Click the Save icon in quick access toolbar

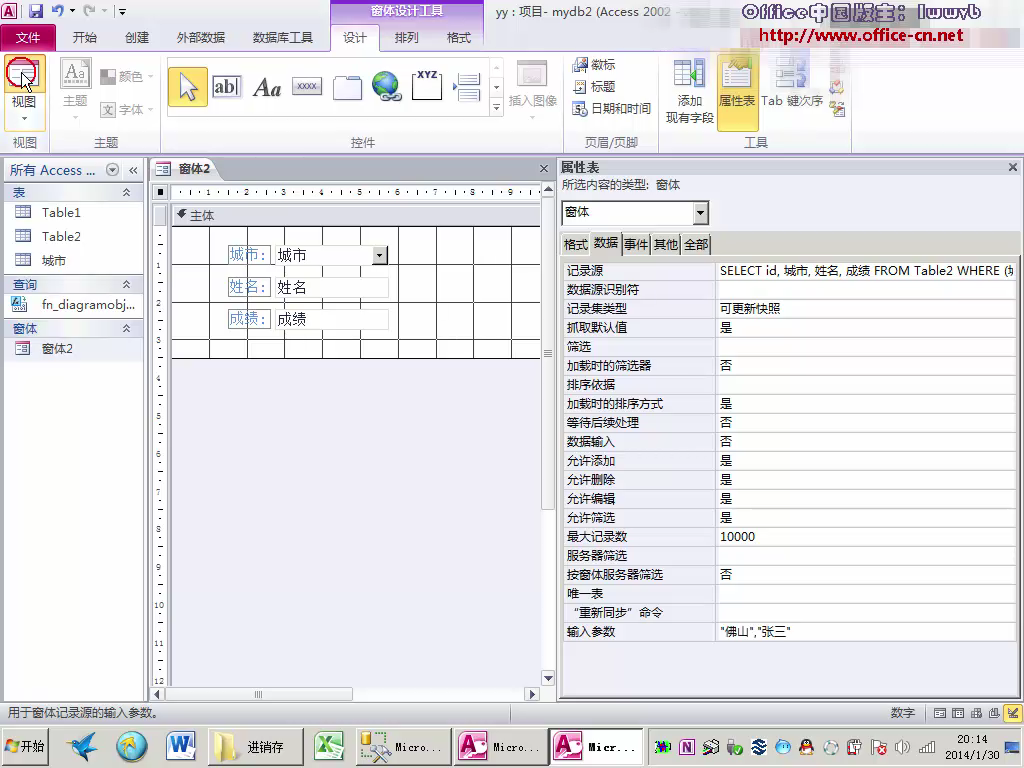coord(35,10)
